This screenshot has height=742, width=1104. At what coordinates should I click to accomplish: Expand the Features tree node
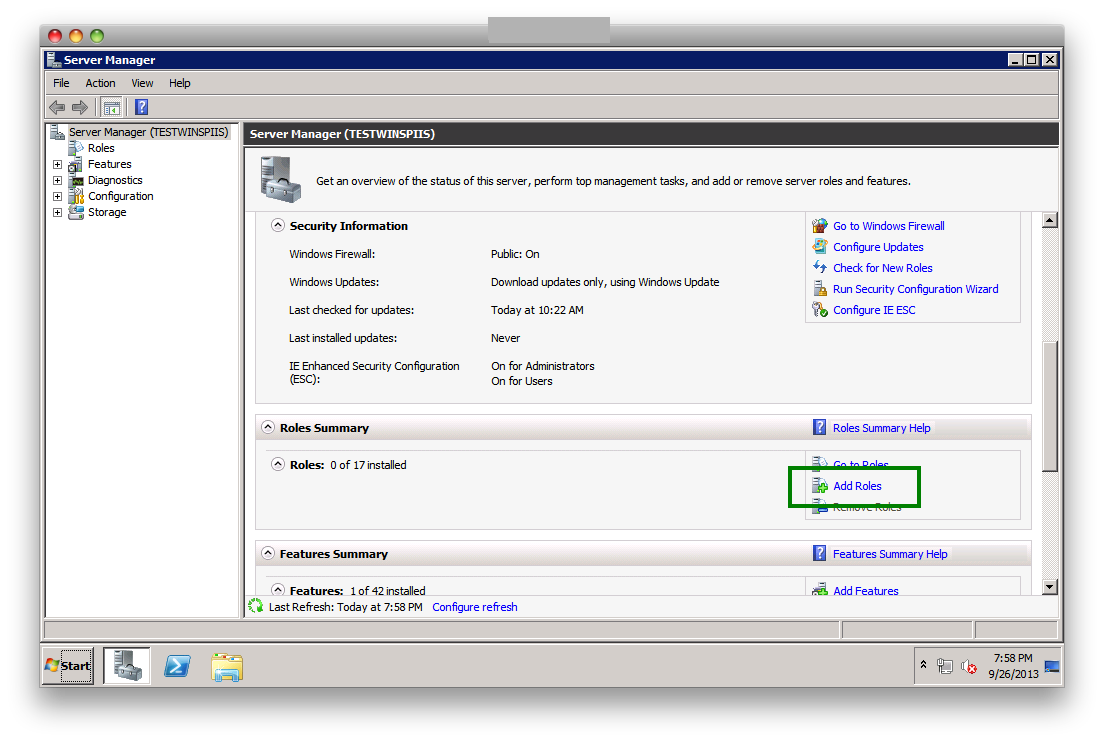[x=57, y=164]
